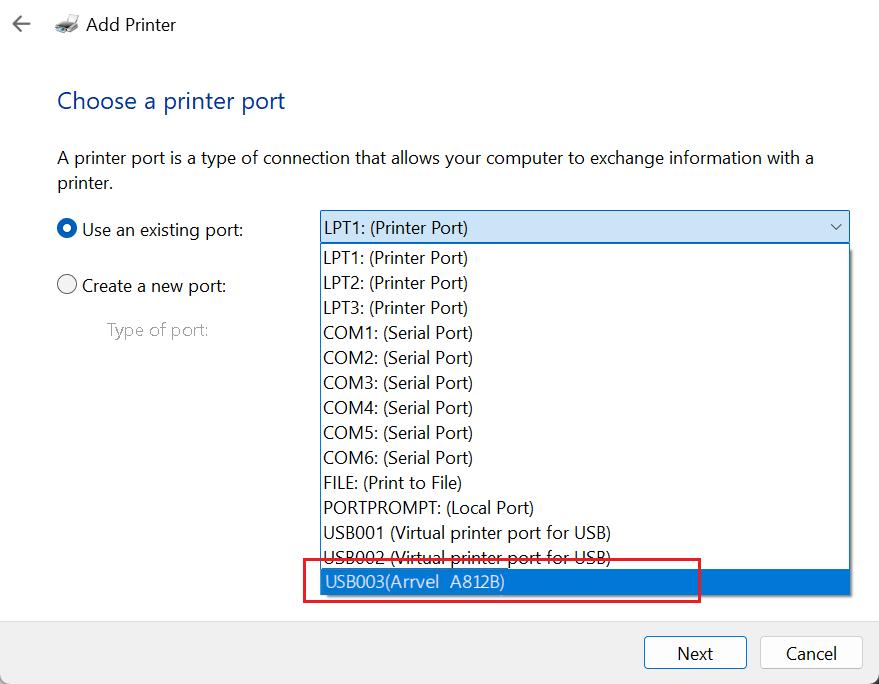The image size is (879, 684).
Task: Choose 'PORTPROMPT: (Local Port)' entry
Action: pyautogui.click(x=585, y=508)
